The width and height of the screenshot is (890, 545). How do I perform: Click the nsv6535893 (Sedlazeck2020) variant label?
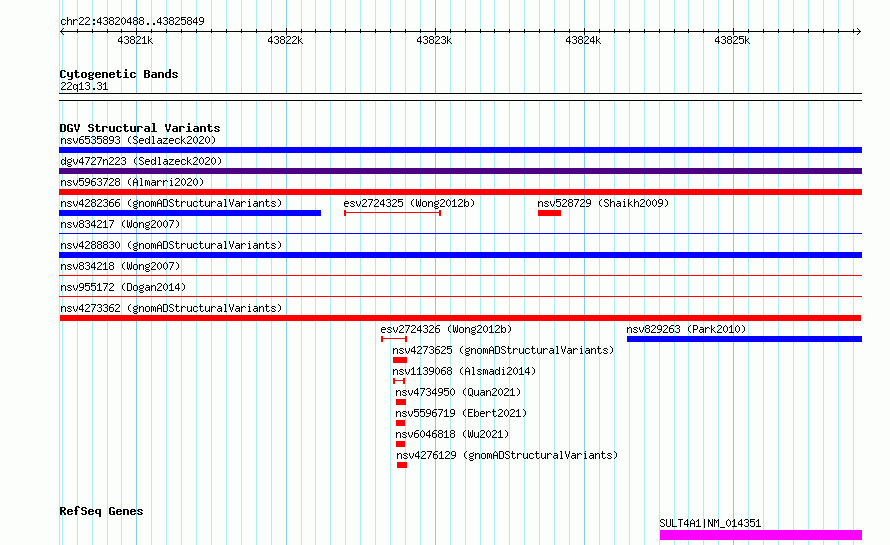coord(138,140)
